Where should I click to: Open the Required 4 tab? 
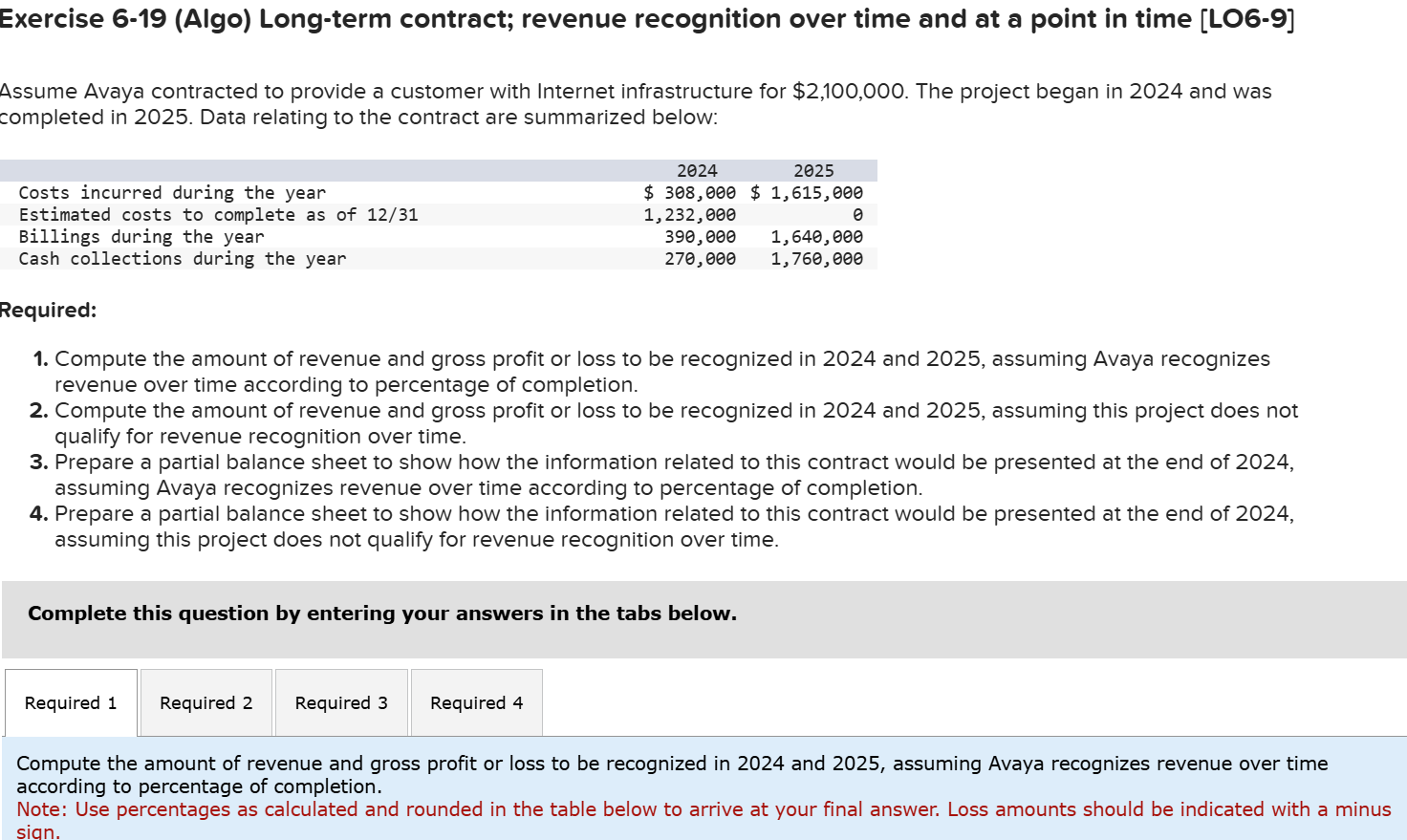(x=476, y=702)
